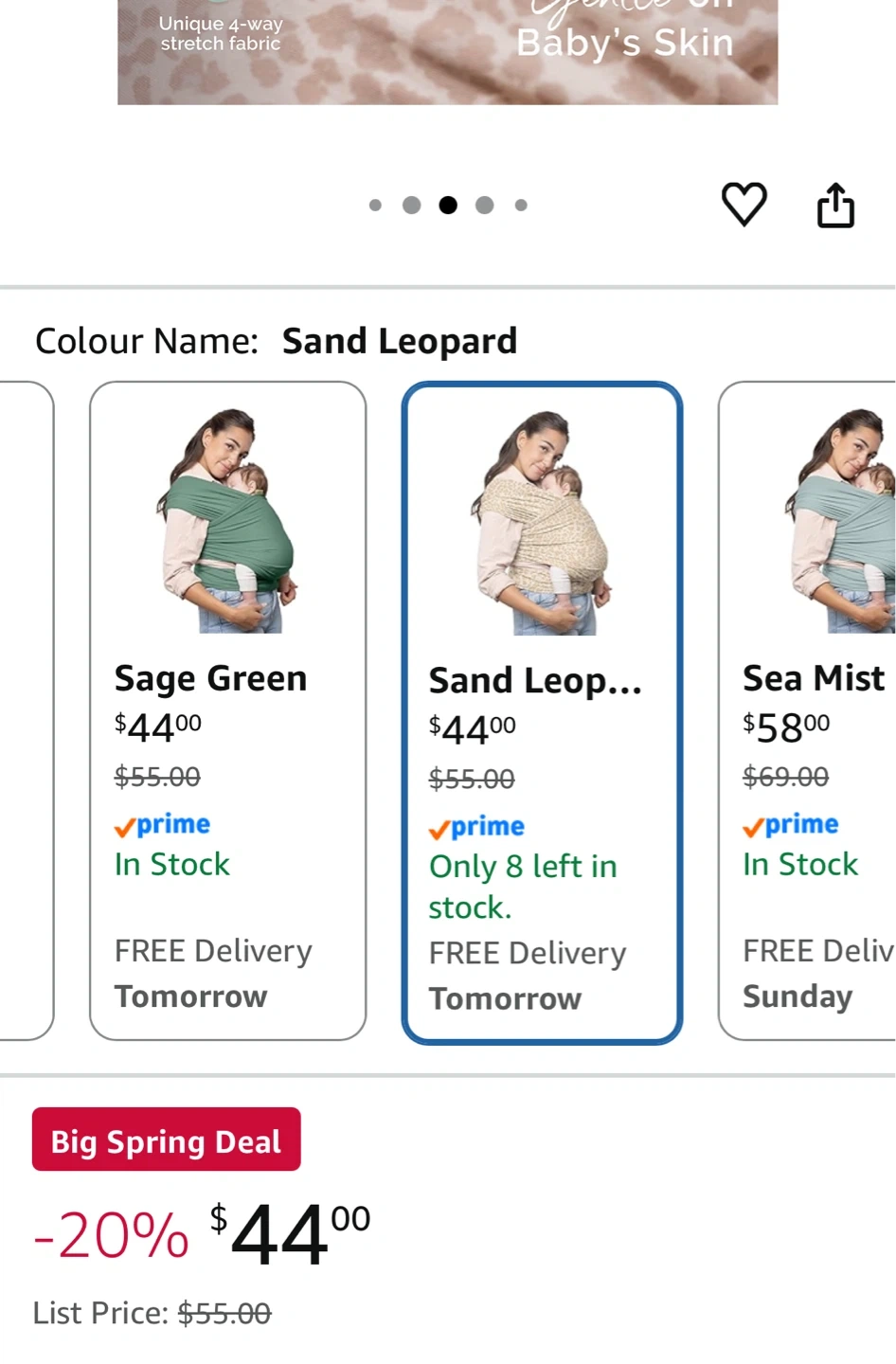Tap the List Price $55.00 text
The width and height of the screenshot is (896, 1364).
tap(152, 1313)
